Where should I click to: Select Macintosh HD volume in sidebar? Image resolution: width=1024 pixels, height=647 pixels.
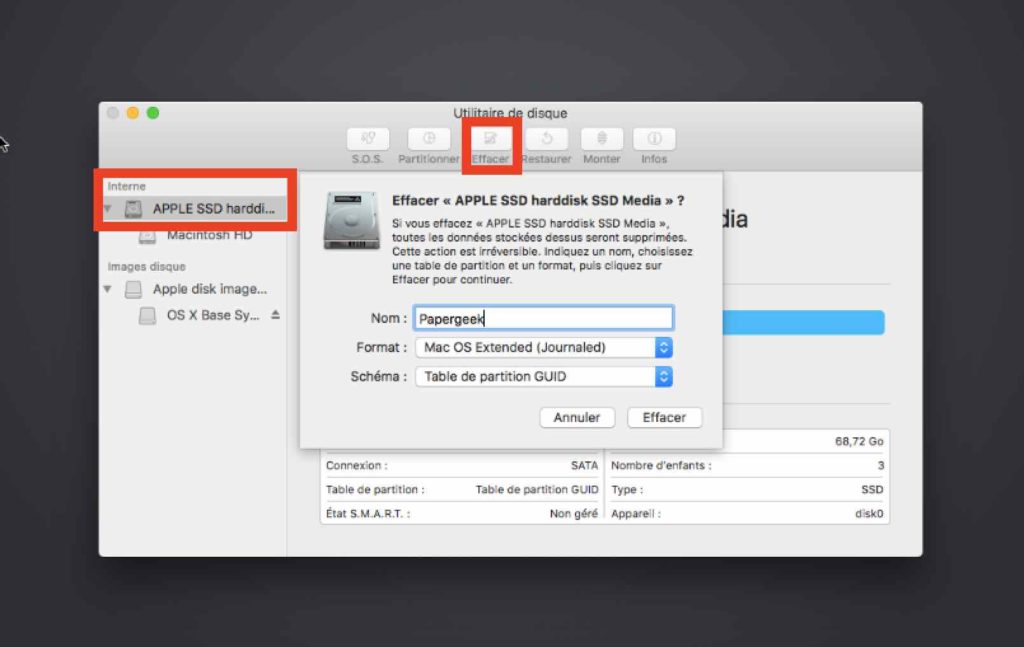[209, 235]
